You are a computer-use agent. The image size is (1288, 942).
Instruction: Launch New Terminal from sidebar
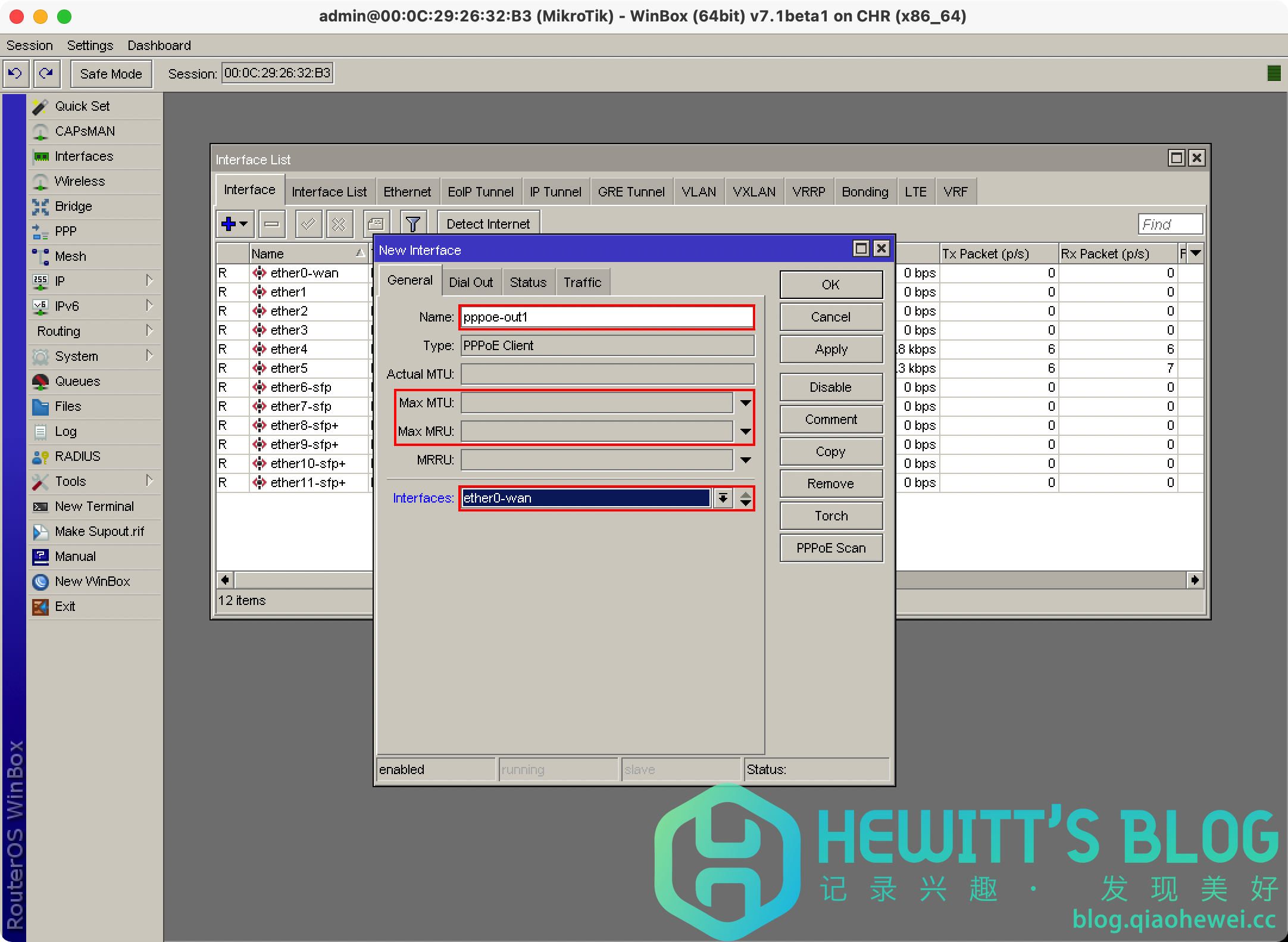pyautogui.click(x=94, y=506)
